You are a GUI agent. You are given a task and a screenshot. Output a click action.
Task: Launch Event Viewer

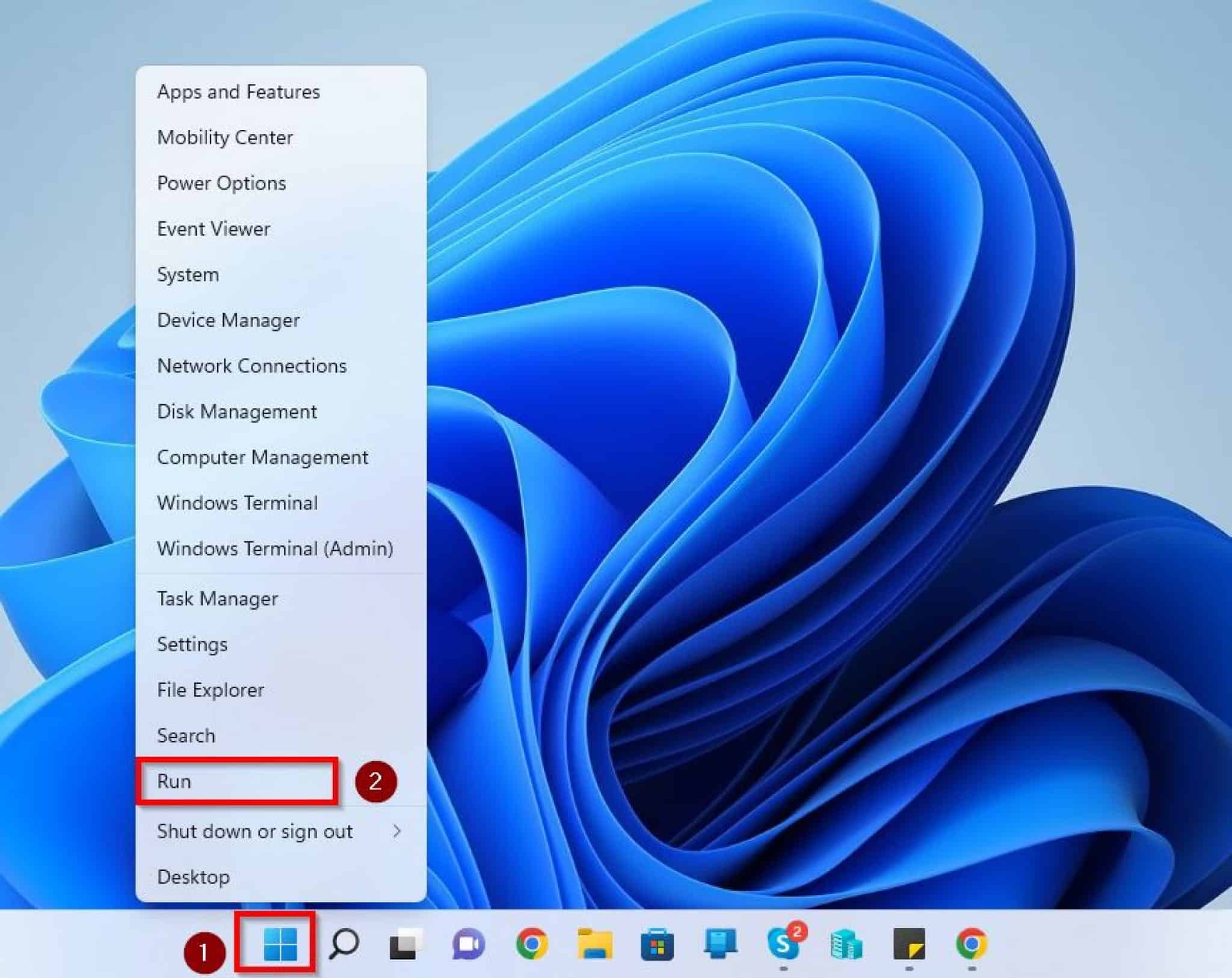click(x=213, y=229)
